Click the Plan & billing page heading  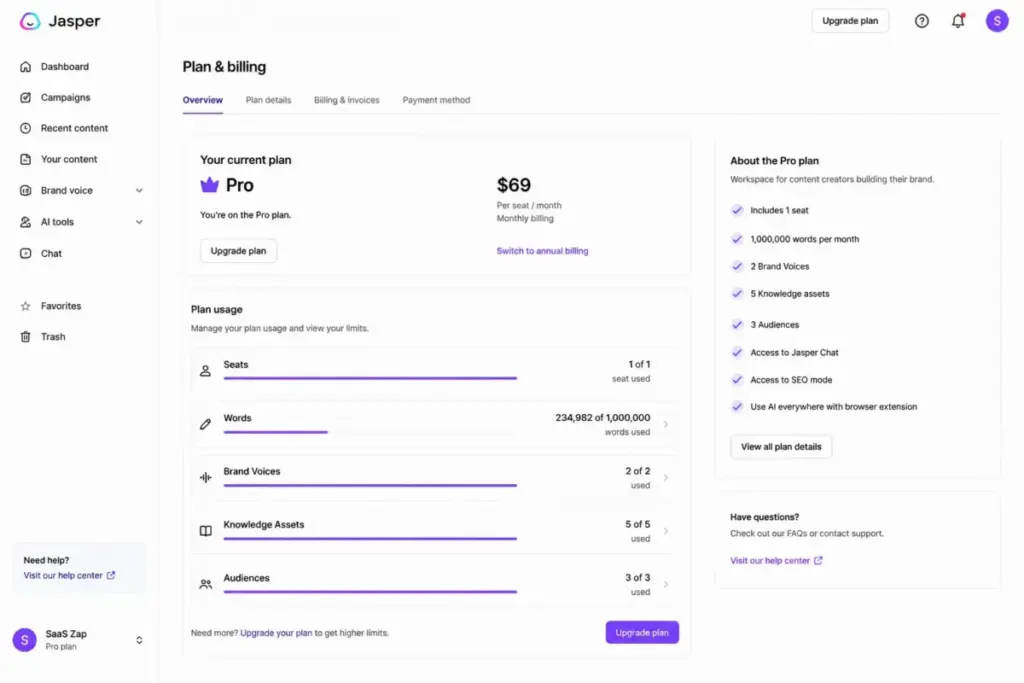224,67
